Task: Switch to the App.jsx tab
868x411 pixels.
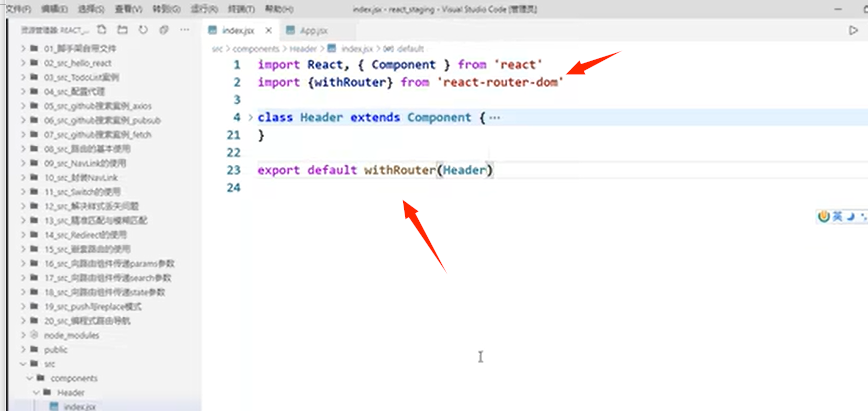Action: [314, 30]
